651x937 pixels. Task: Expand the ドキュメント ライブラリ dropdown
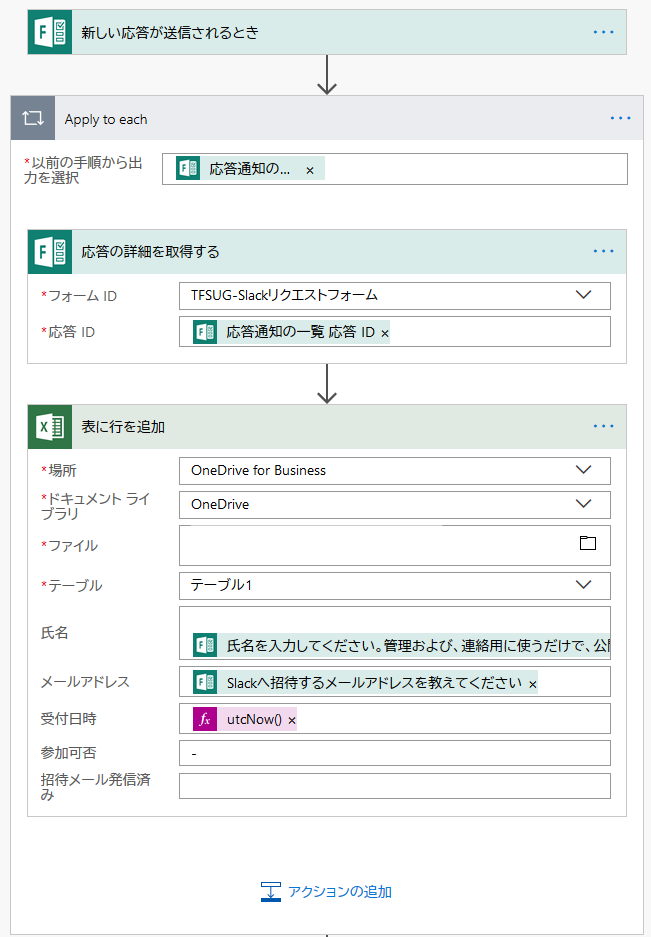pyautogui.click(x=583, y=504)
